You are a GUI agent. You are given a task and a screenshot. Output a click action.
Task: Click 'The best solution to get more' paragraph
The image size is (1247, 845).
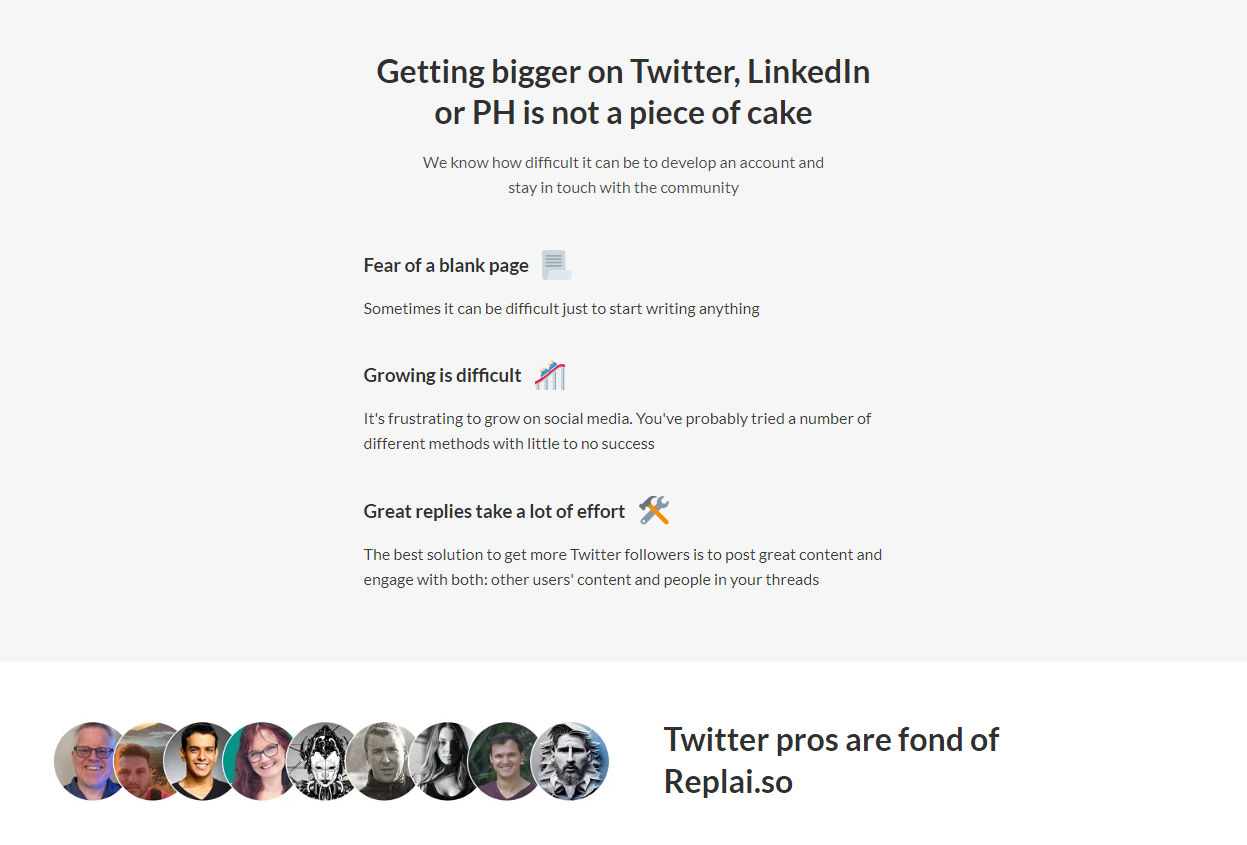622,567
